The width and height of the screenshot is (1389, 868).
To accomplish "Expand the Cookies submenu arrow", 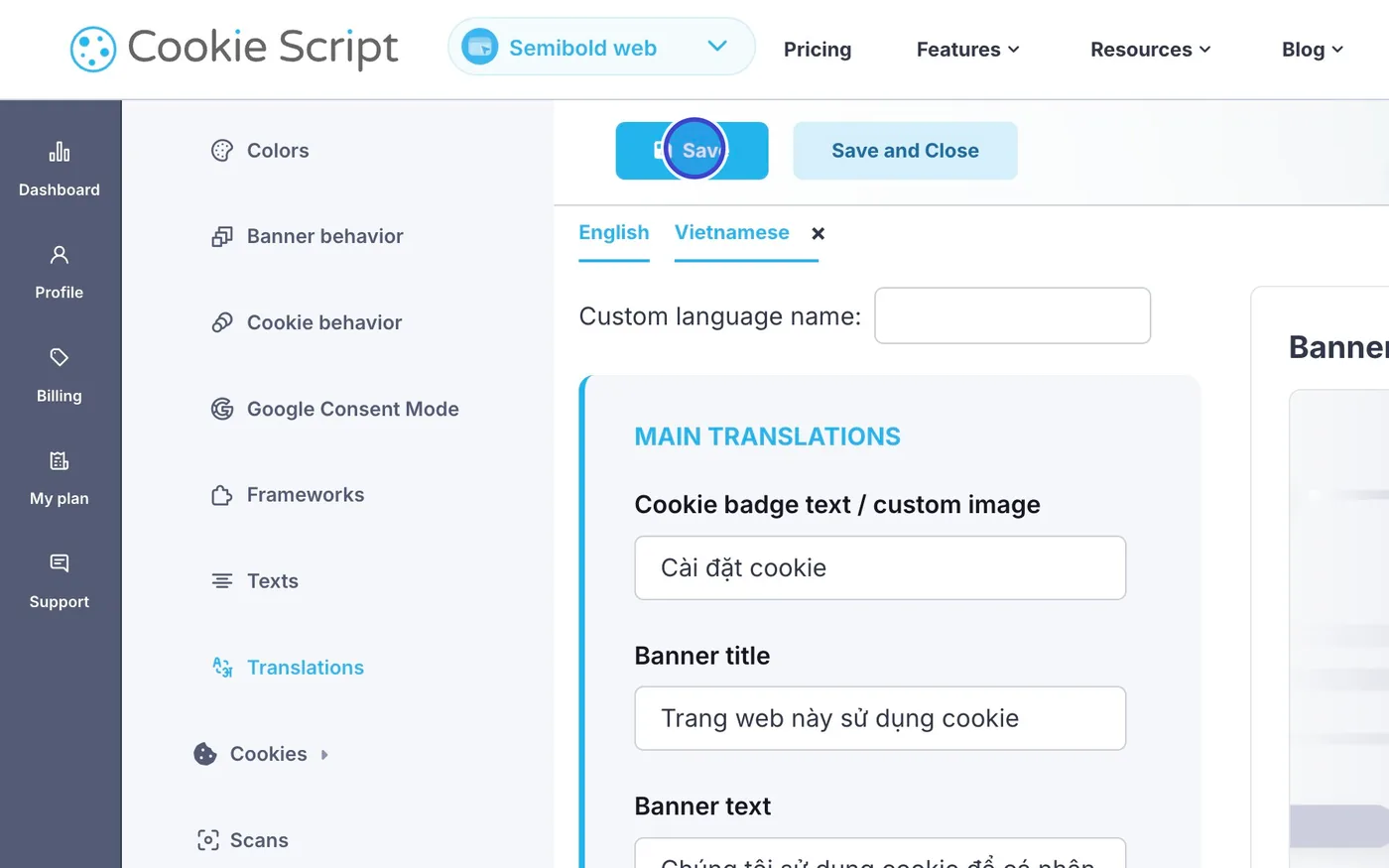I will pyautogui.click(x=324, y=755).
